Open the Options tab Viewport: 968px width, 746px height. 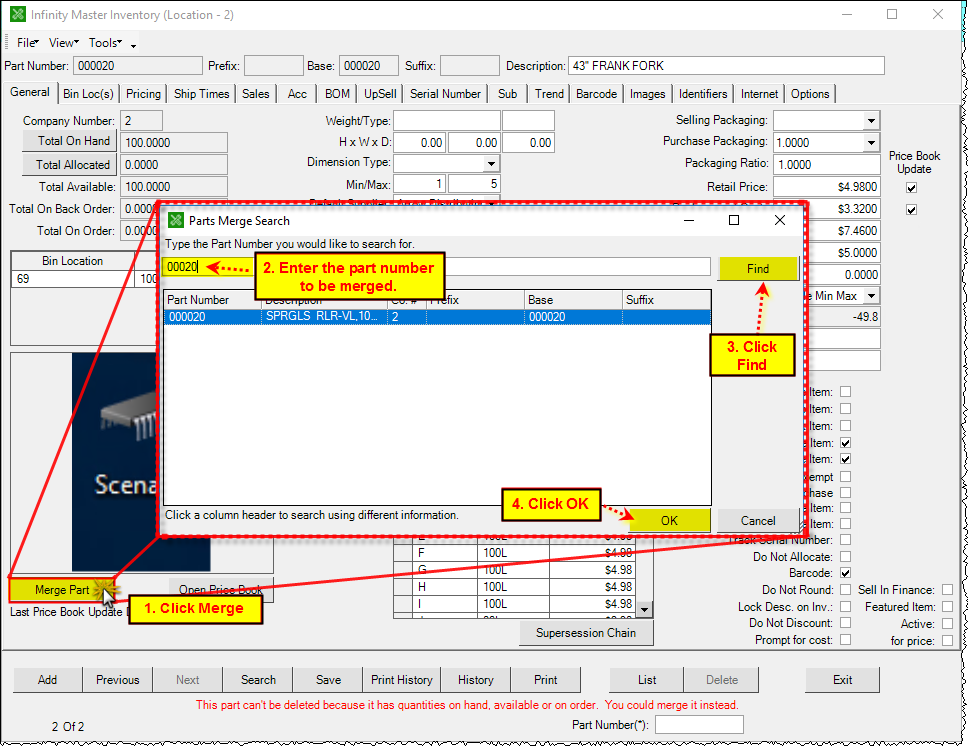(810, 94)
